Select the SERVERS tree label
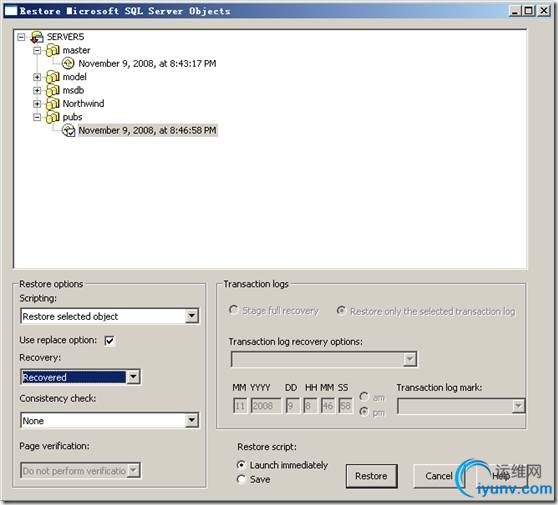The width and height of the screenshot is (558, 505). [66, 37]
